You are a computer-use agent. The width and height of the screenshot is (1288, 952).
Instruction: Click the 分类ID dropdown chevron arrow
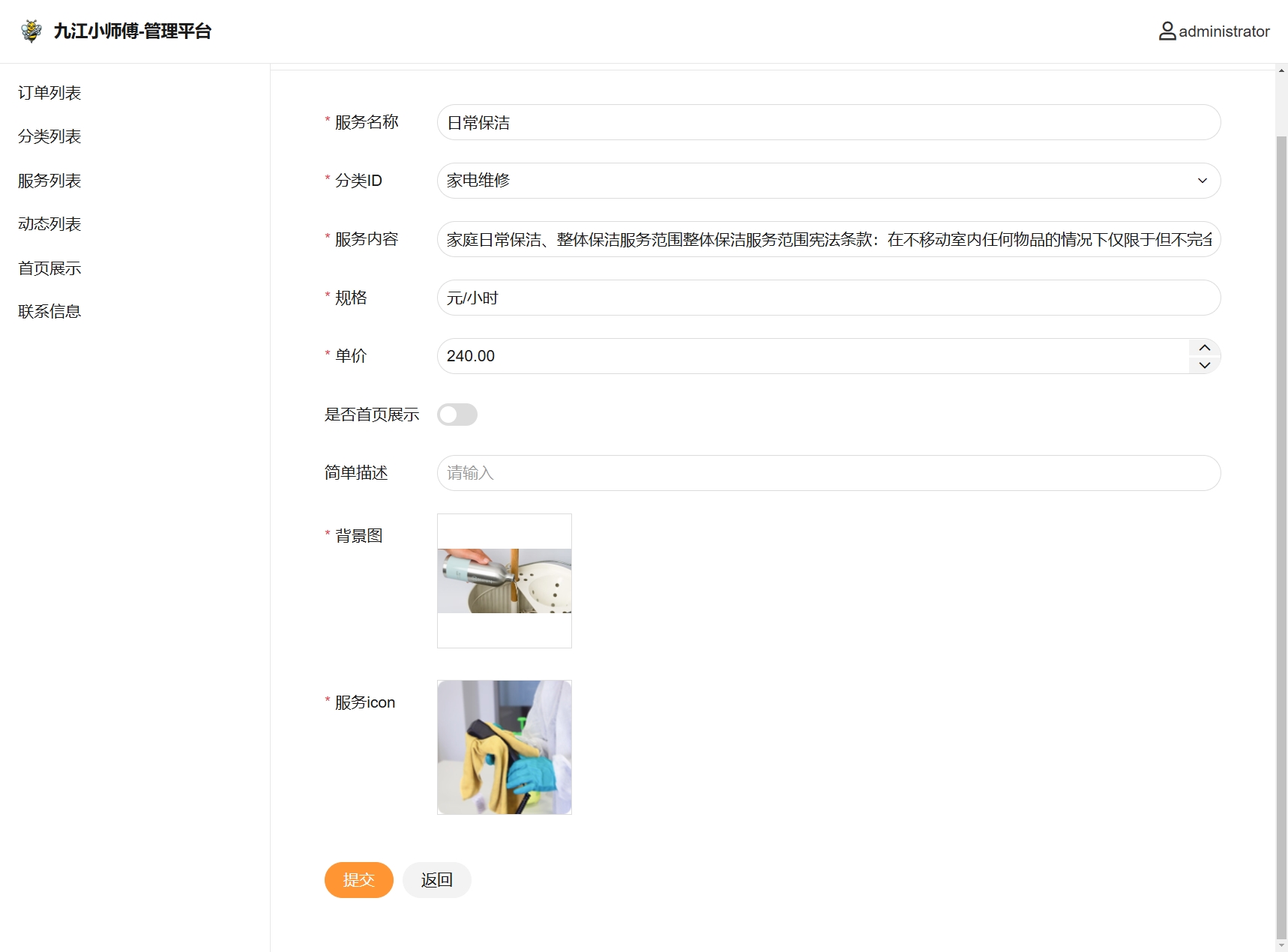pyautogui.click(x=1202, y=181)
